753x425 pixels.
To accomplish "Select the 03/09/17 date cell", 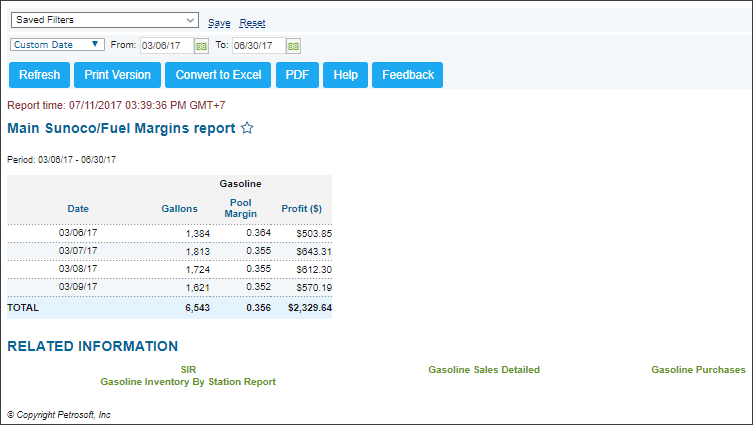I will click(78, 287).
